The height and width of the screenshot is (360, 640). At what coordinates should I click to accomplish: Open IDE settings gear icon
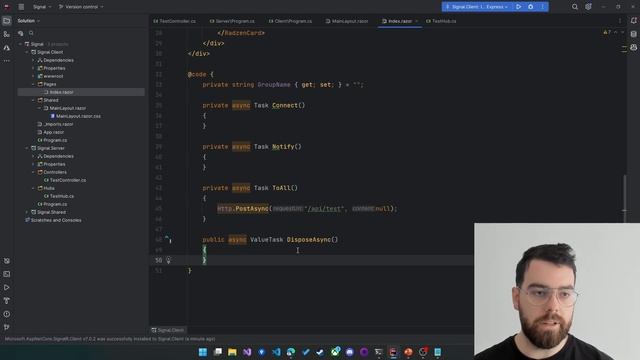(x=588, y=7)
